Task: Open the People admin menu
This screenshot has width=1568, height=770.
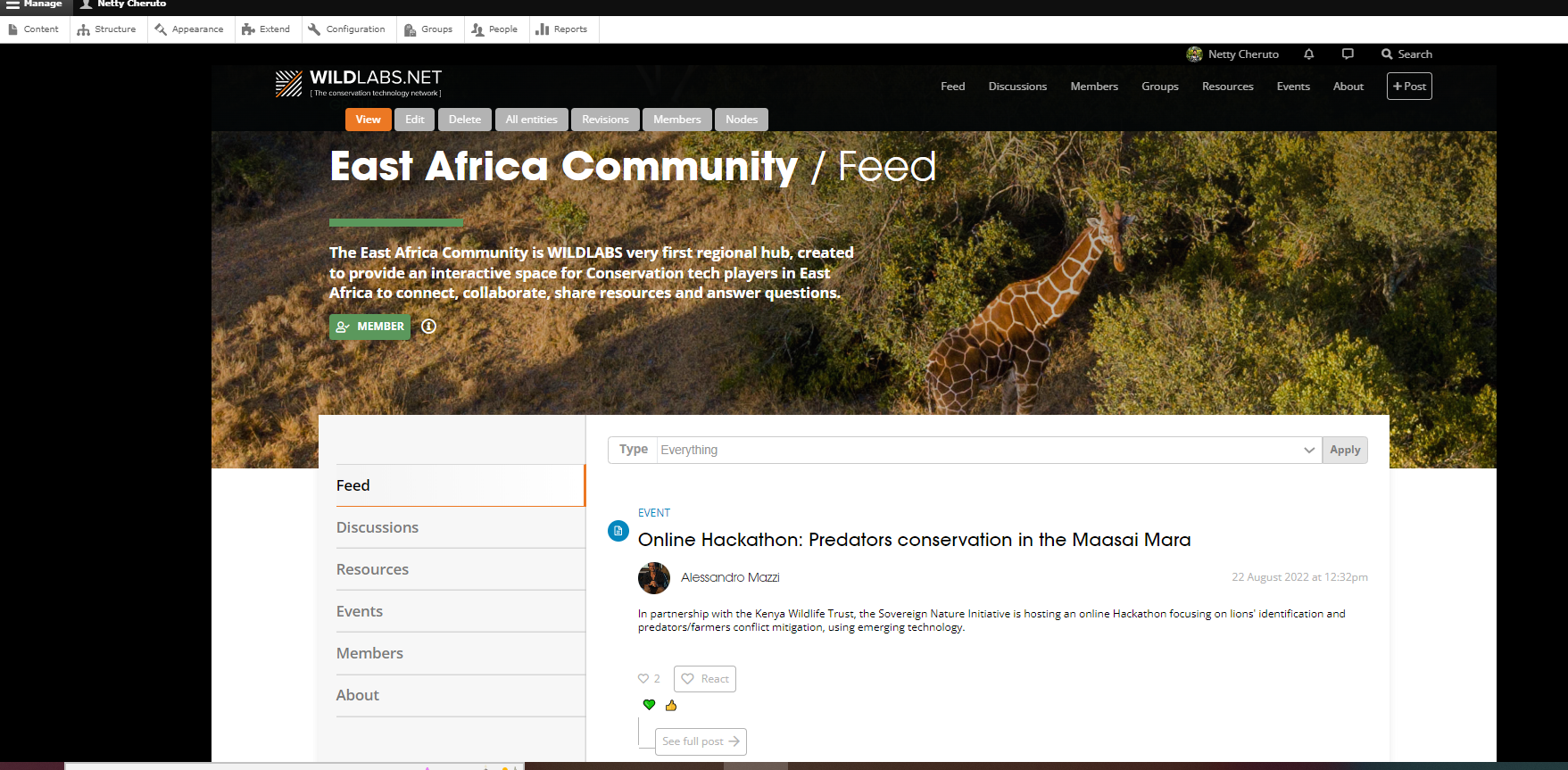Action: click(495, 29)
